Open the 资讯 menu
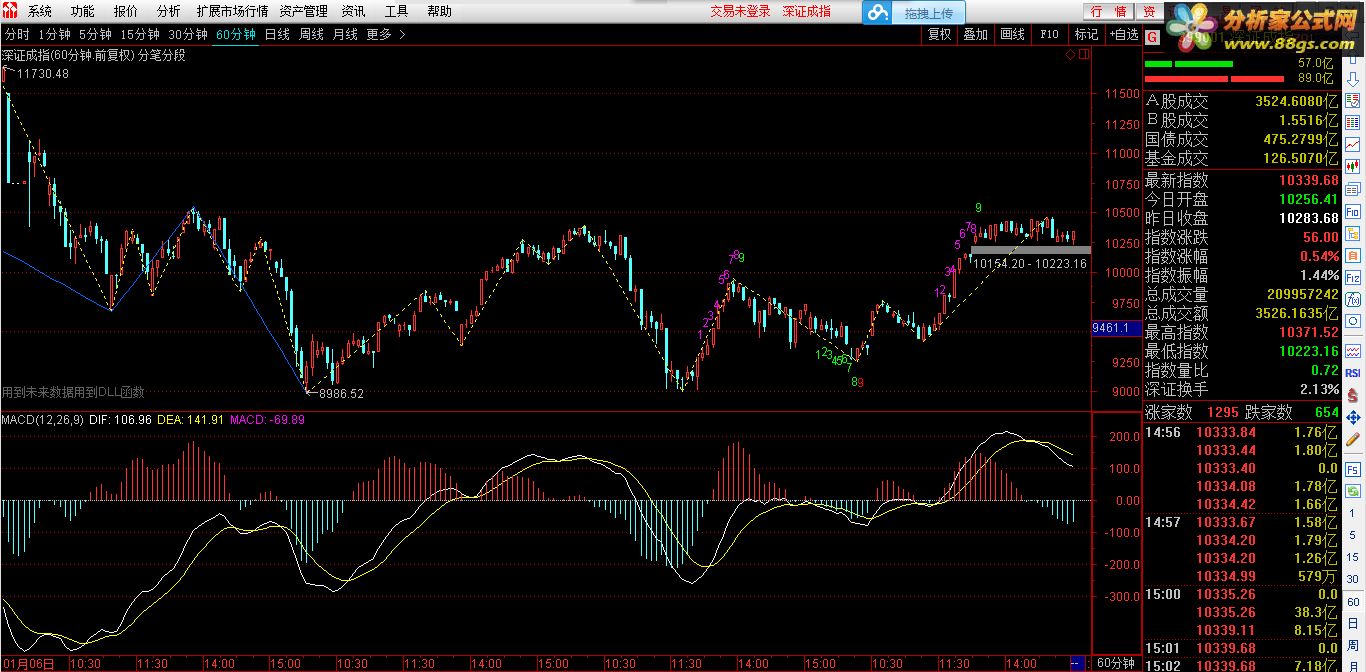The image size is (1366, 672). pyautogui.click(x=353, y=12)
